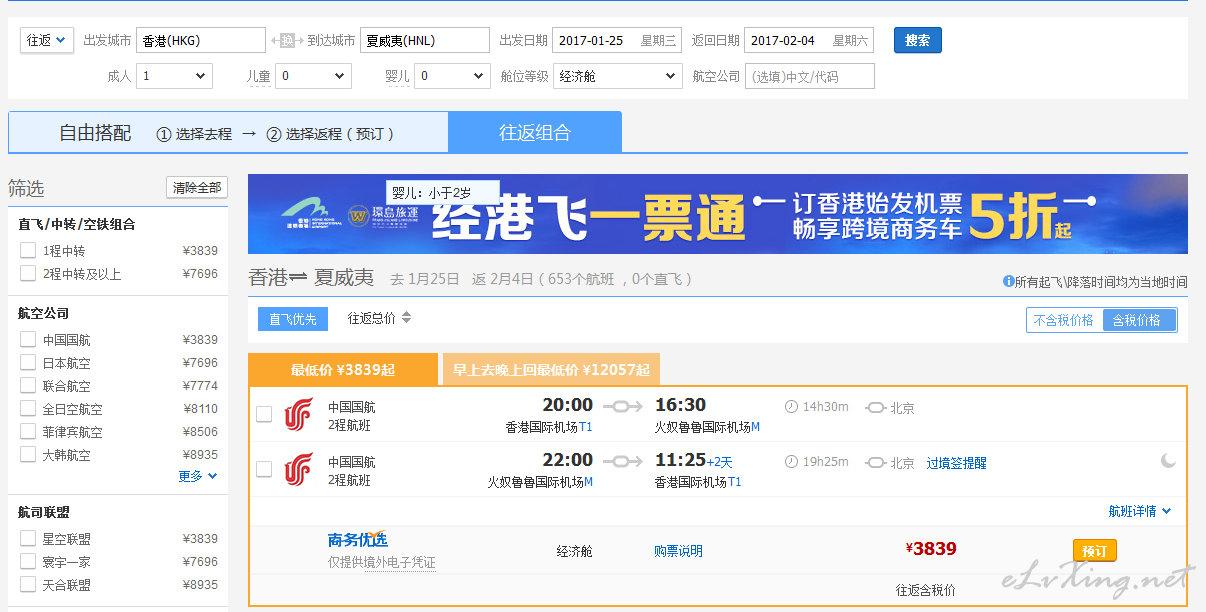Screen dimensions: 1206x612
Task: Sort by 直飞优先
Action: pos(293,319)
